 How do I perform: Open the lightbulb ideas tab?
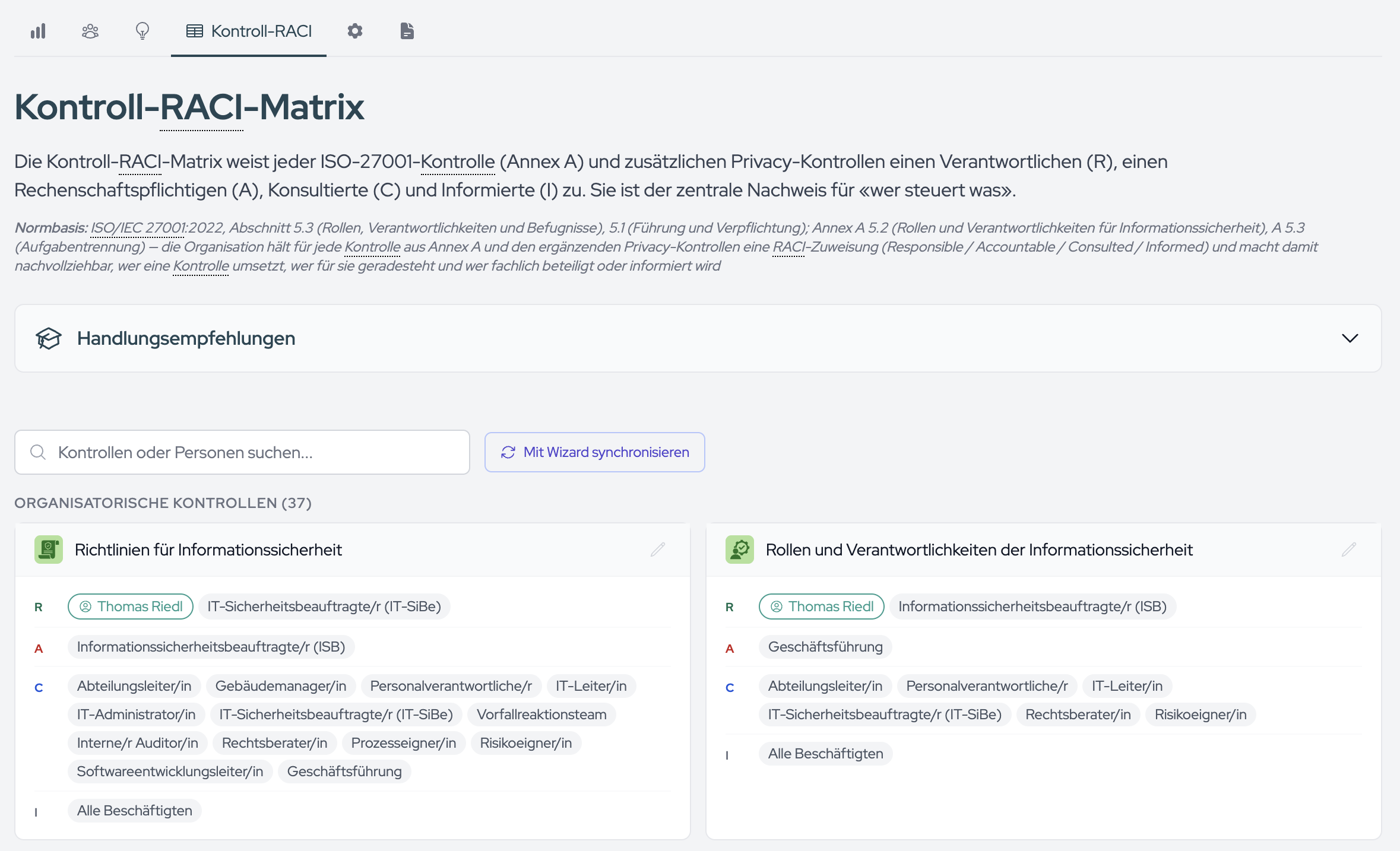pyautogui.click(x=142, y=31)
